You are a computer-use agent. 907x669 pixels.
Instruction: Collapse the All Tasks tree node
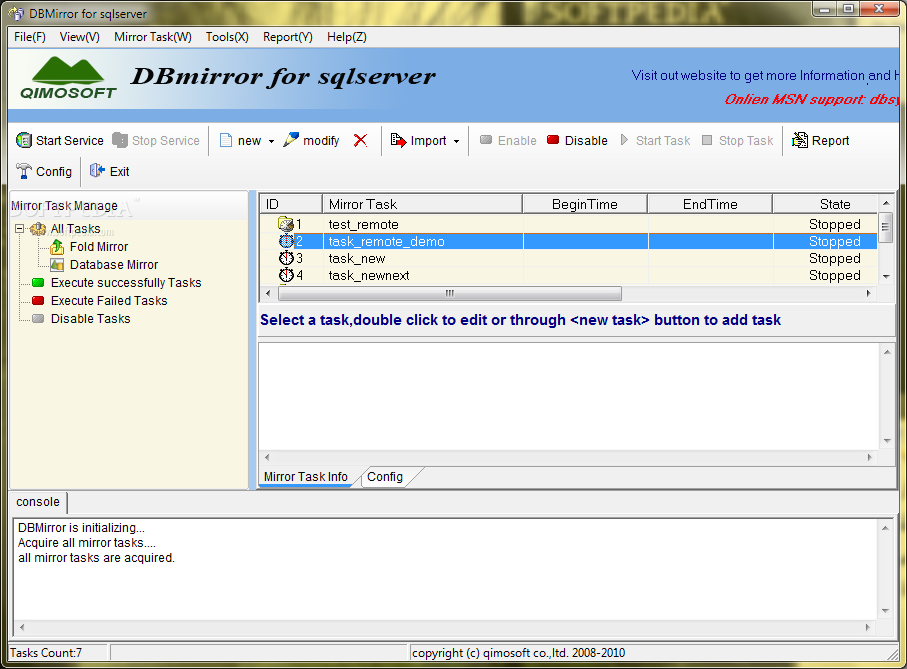20,229
